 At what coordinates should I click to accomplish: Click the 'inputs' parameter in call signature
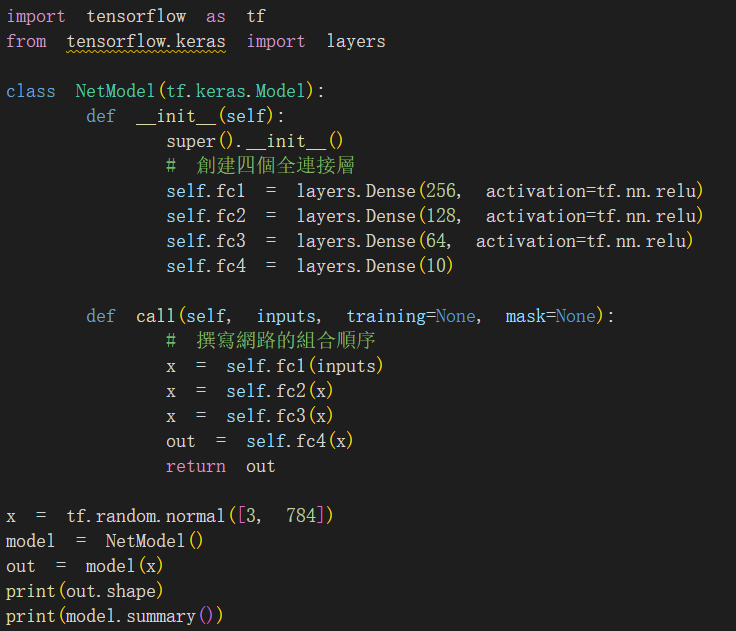tap(285, 316)
